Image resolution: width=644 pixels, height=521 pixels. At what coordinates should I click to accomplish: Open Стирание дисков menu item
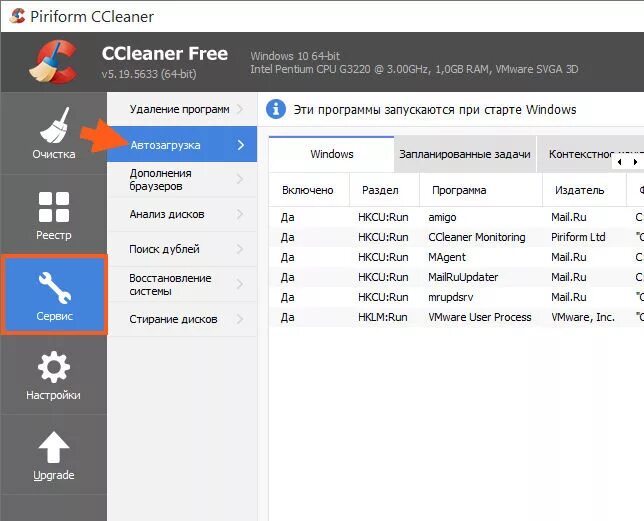pos(182,319)
